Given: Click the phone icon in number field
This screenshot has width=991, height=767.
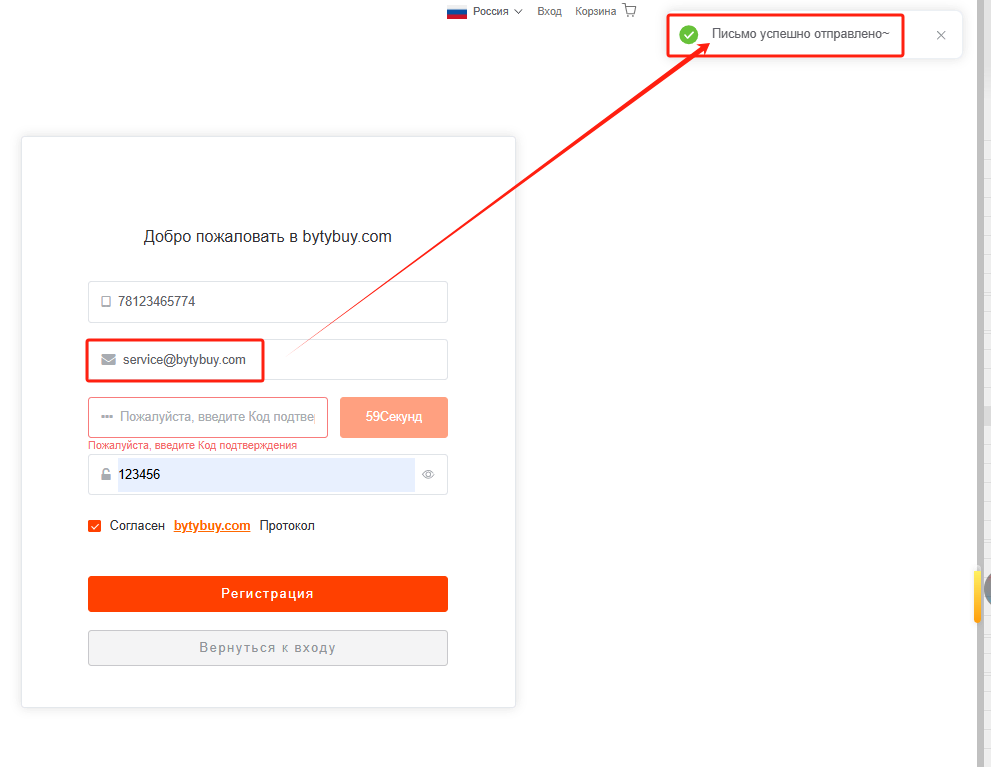Looking at the screenshot, I should coord(106,301).
